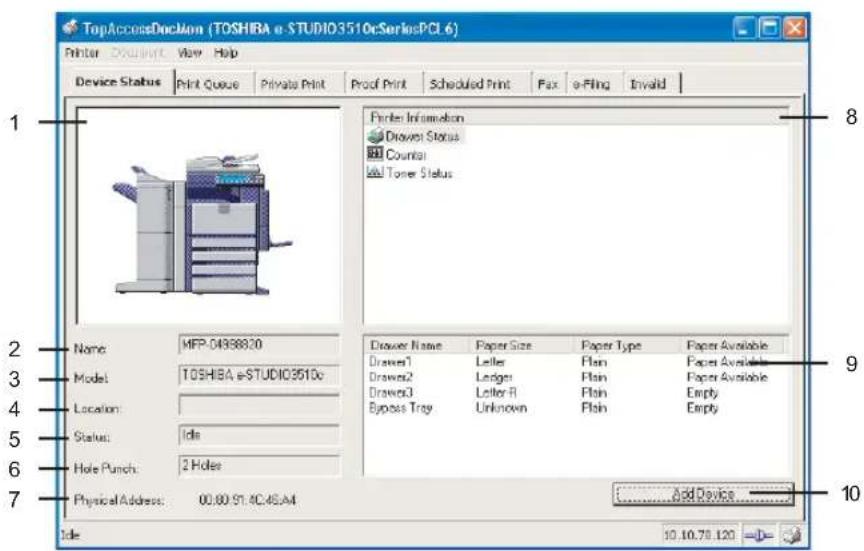Click the Ledger paper size cell
The image size is (864, 551).
pyautogui.click(x=494, y=377)
